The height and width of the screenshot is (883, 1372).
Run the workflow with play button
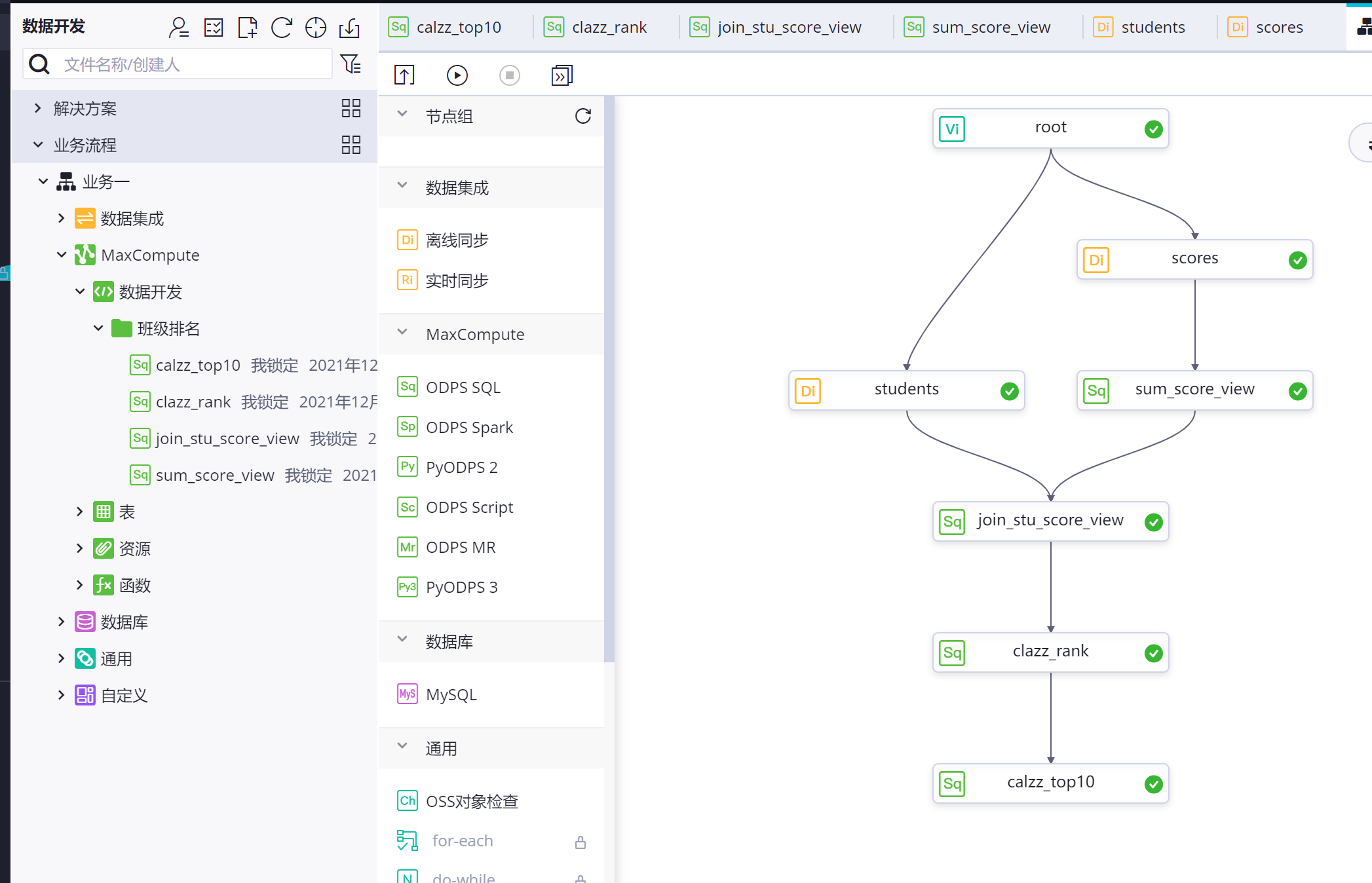click(x=457, y=75)
